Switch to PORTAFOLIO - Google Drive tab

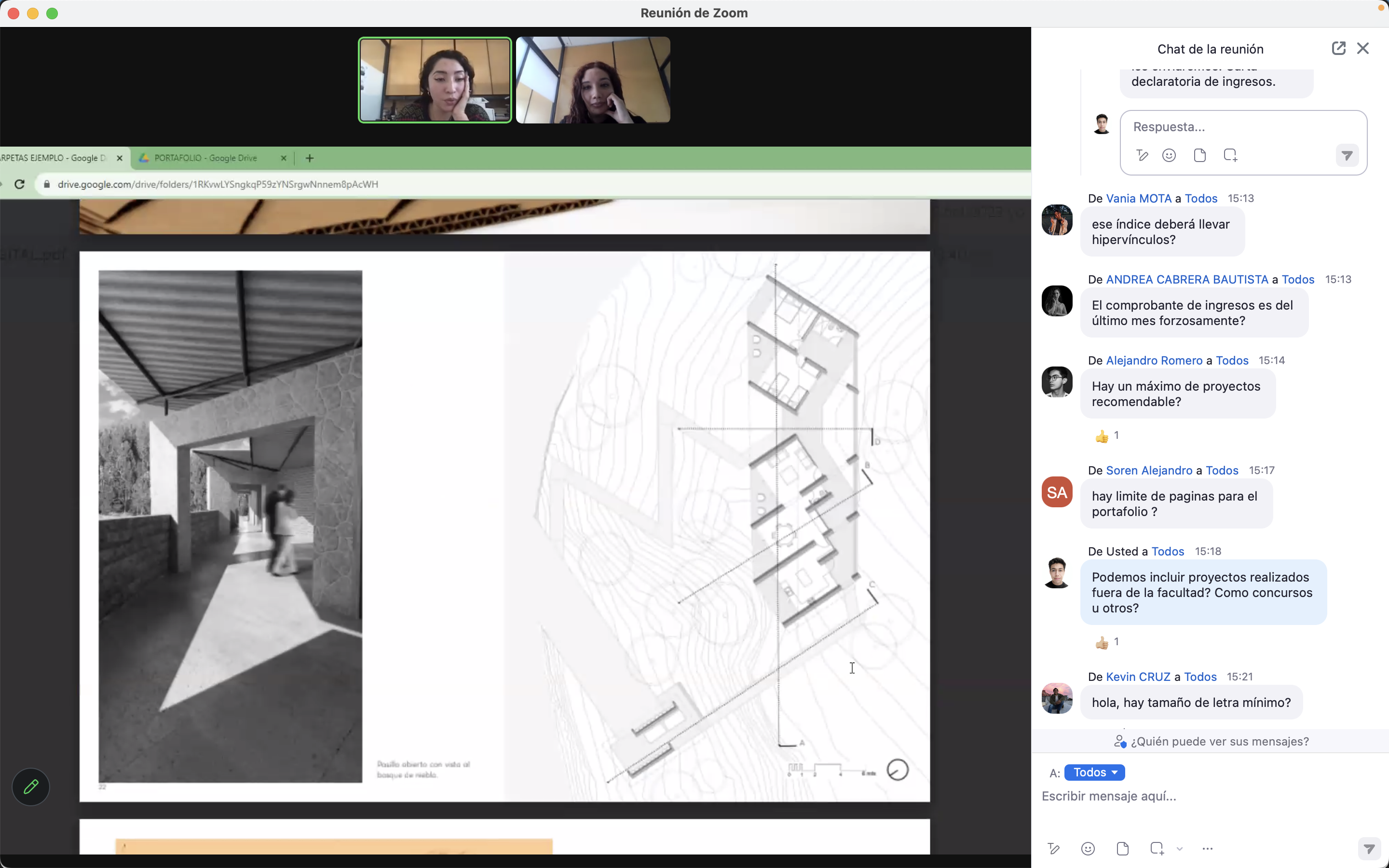tap(205, 158)
